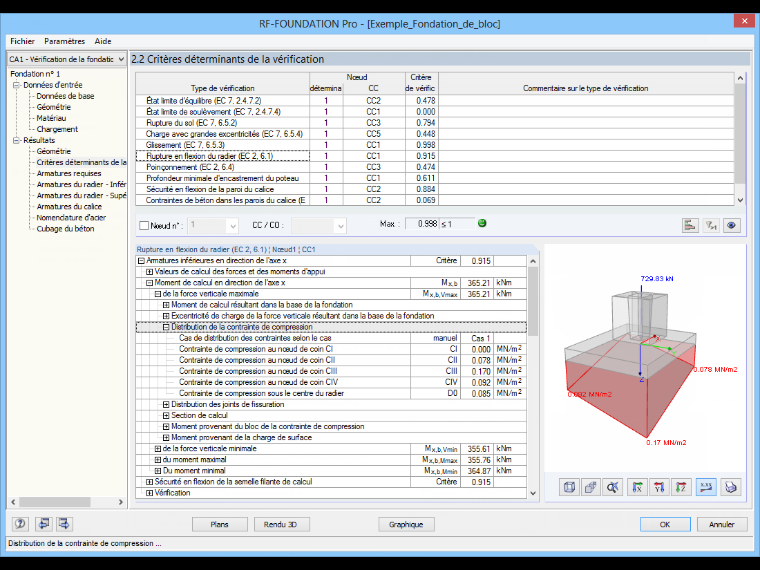The width and height of the screenshot is (760, 570).
Task: Collapse the Données d'entrée tree node
Action: (x=16, y=85)
